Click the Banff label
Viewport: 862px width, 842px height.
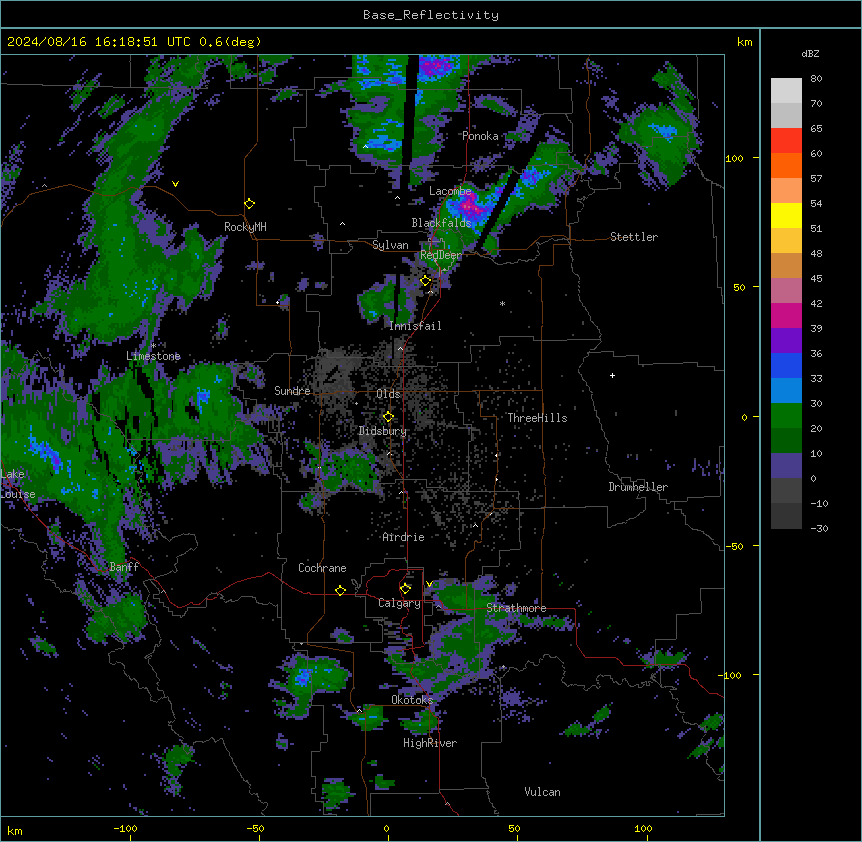(124, 567)
